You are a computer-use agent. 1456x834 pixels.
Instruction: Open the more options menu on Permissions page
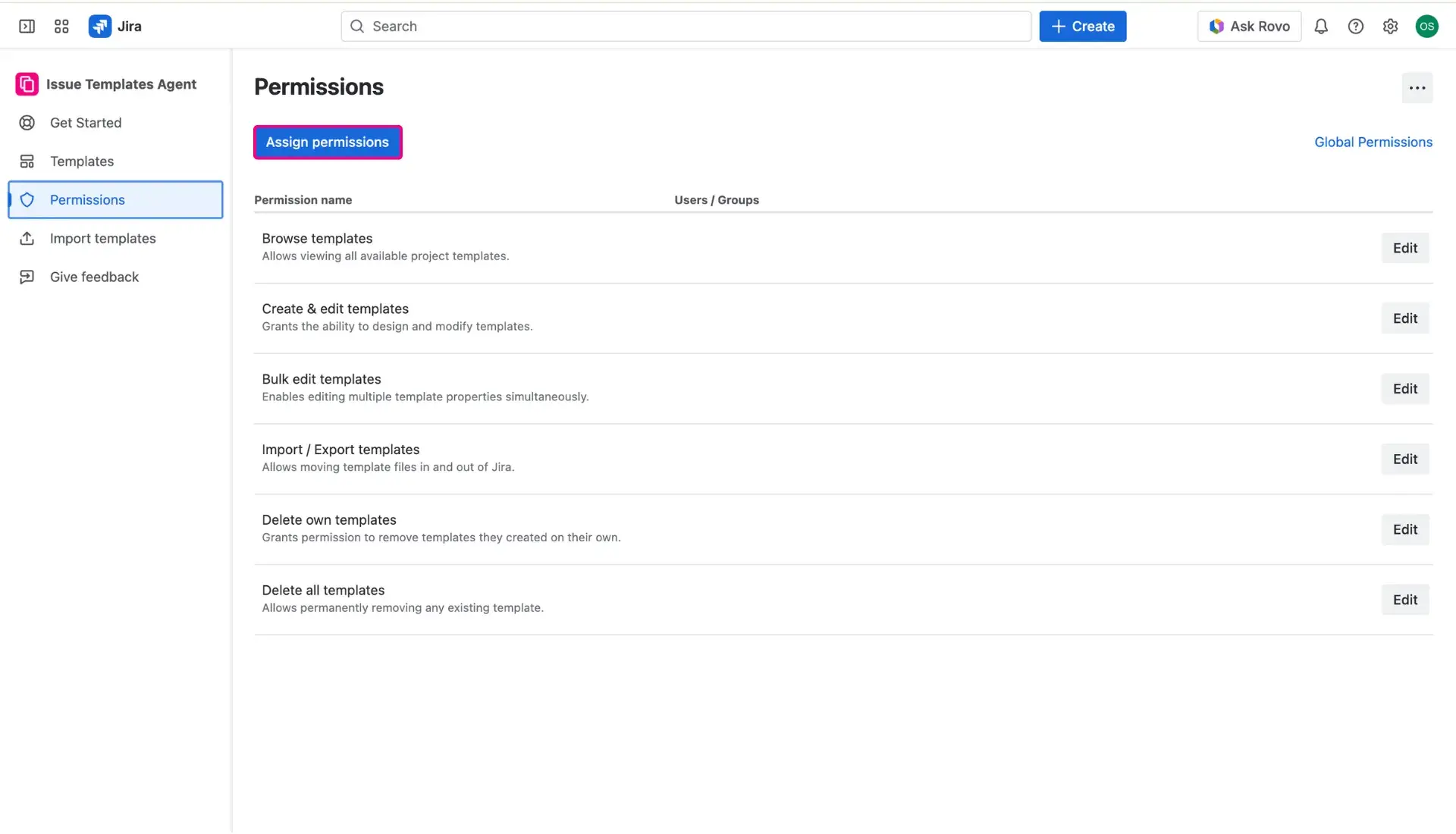[x=1417, y=87]
